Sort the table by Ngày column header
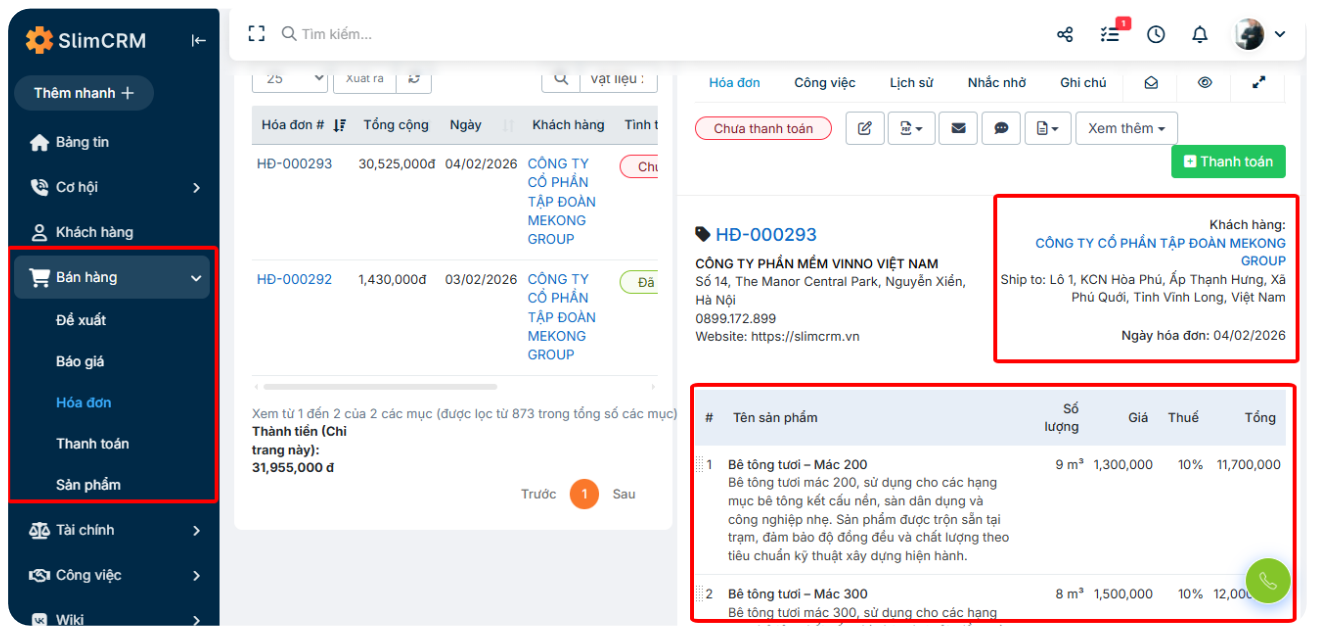 pyautogui.click(x=466, y=125)
